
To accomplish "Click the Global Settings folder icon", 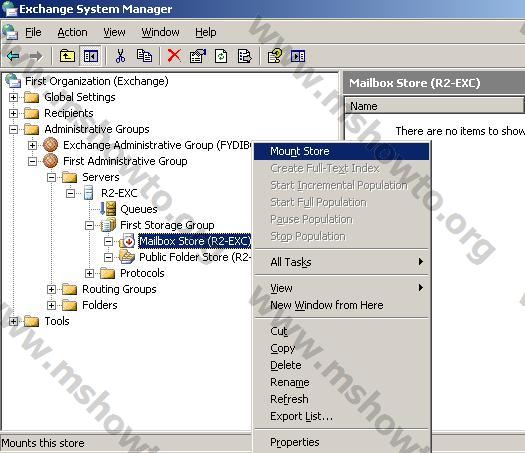I will click(x=32, y=97).
